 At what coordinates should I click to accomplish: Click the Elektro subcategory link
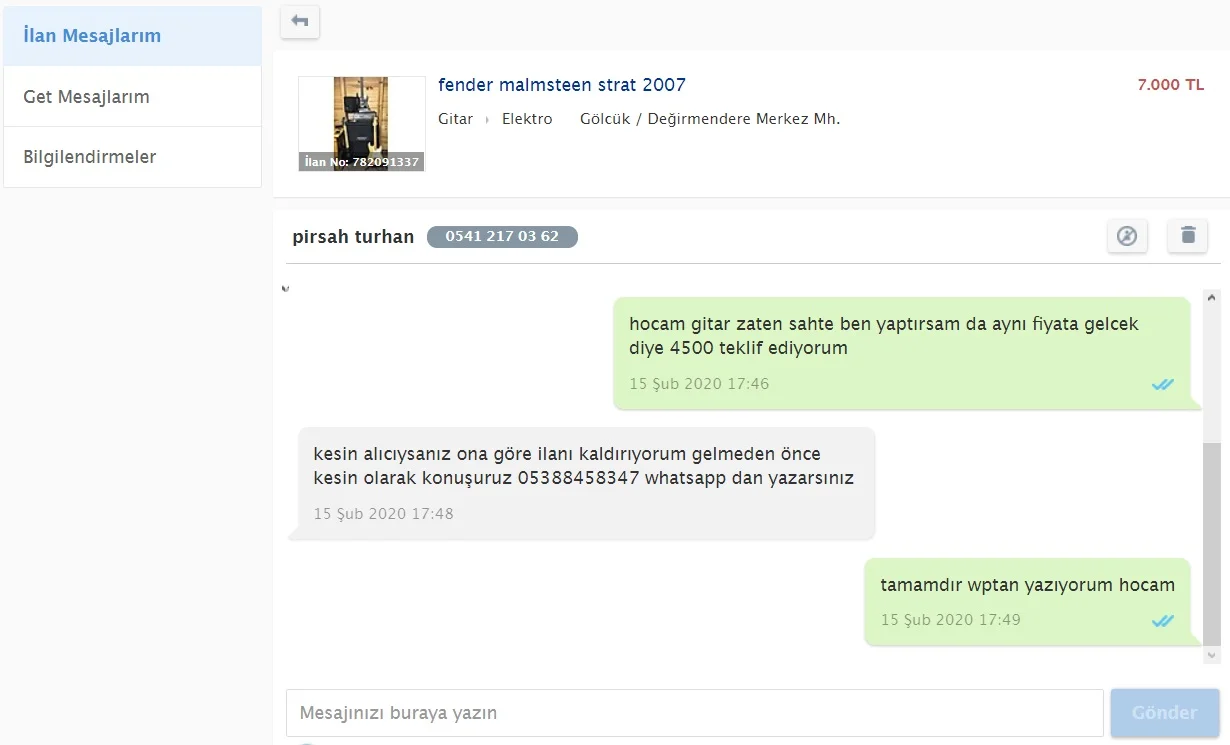[527, 119]
